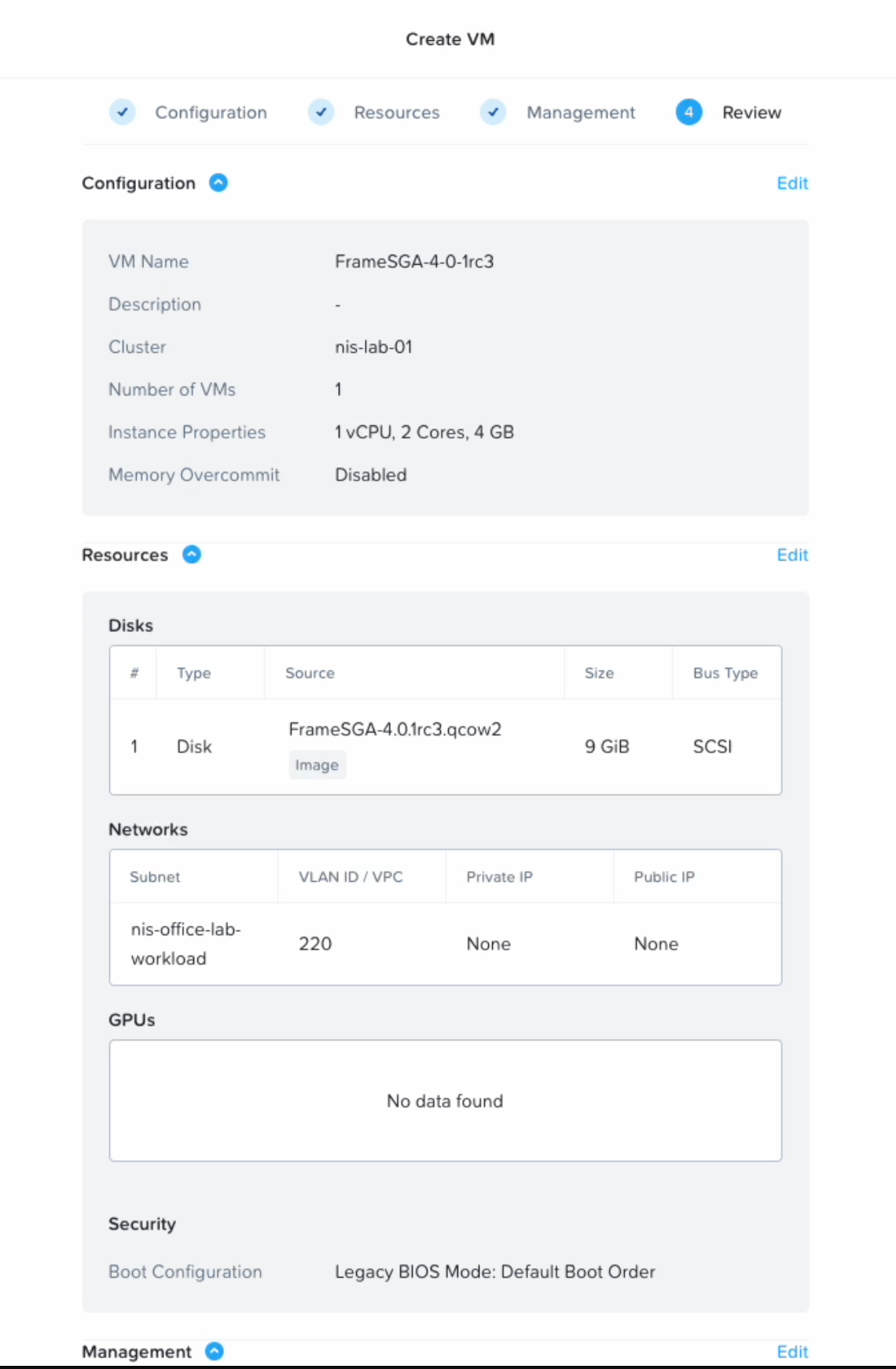Collapse the Resources section
The width and height of the screenshot is (896, 1369).
pyautogui.click(x=192, y=555)
